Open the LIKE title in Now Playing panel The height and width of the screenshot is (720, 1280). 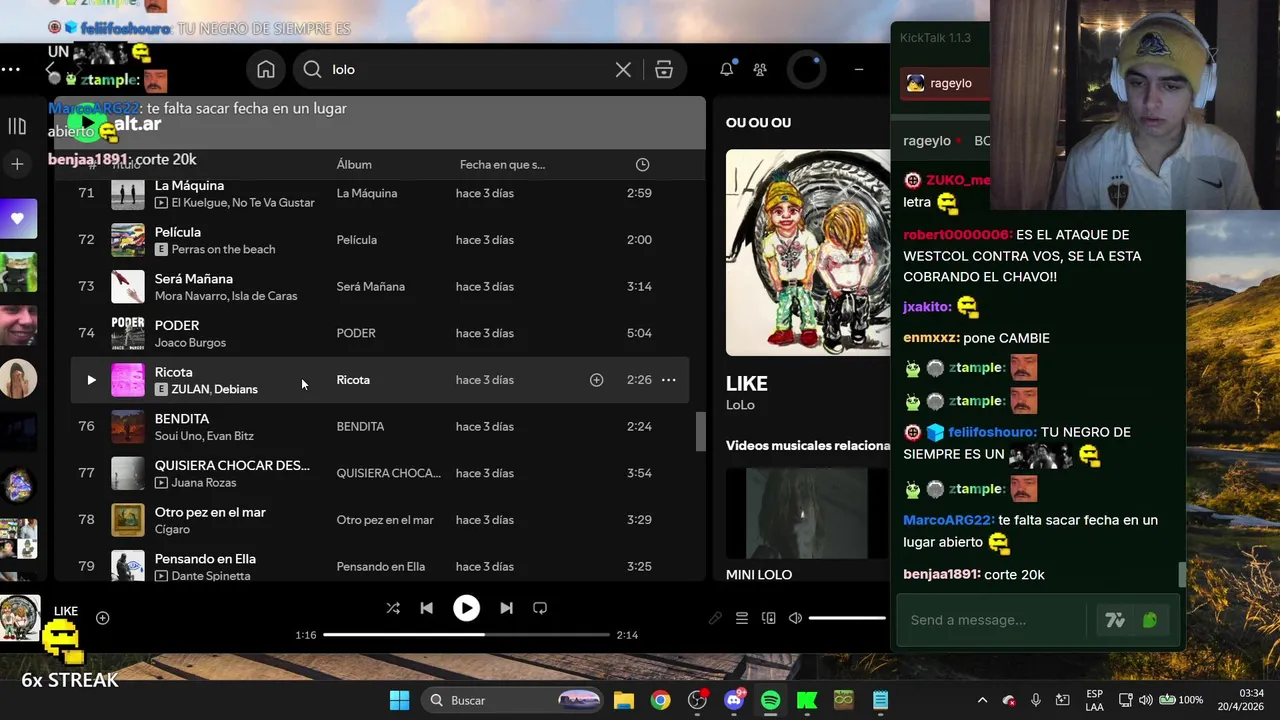747,384
